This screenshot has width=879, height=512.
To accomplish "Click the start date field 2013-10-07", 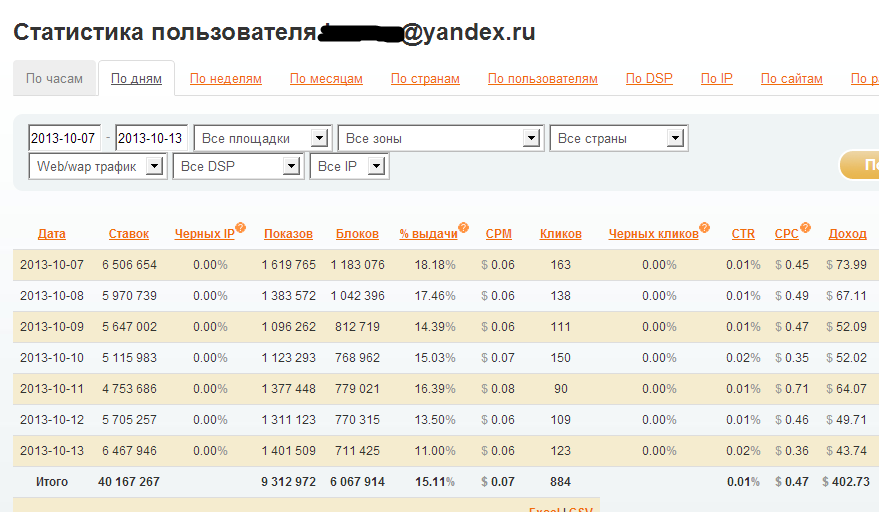I will click(x=64, y=138).
